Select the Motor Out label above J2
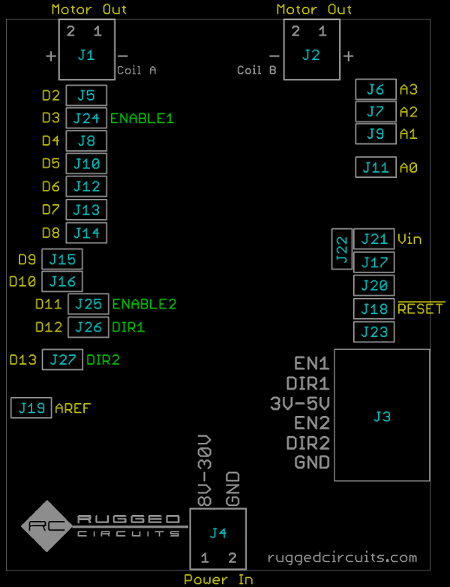The width and height of the screenshot is (450, 587). (314, 9)
